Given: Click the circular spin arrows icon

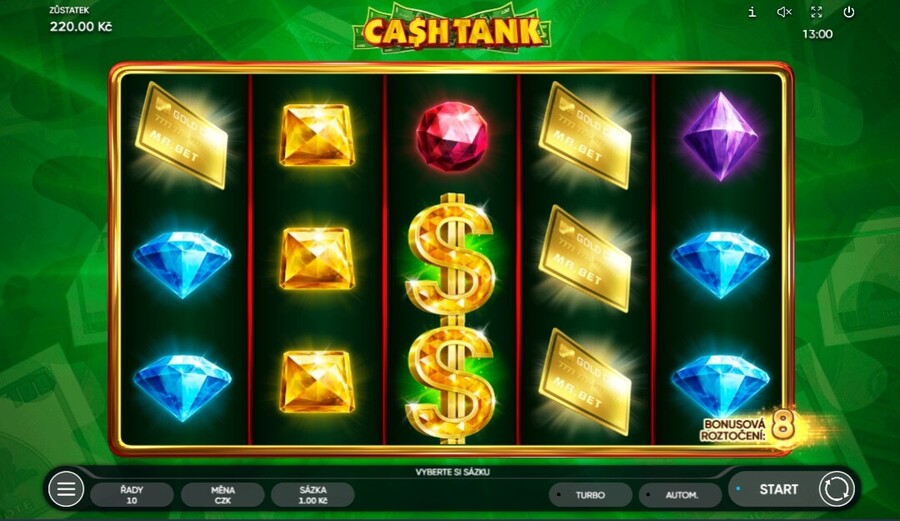Looking at the screenshot, I should 836,489.
